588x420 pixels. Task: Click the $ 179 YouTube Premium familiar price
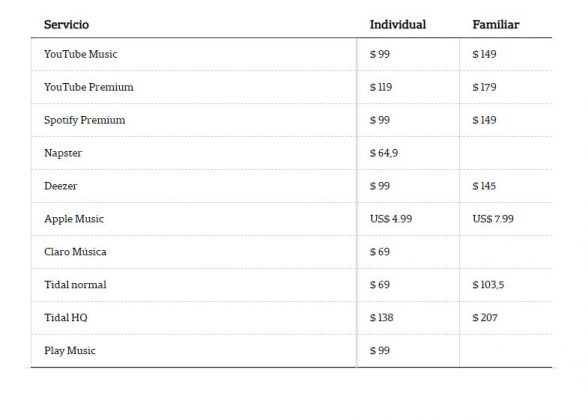(x=484, y=87)
